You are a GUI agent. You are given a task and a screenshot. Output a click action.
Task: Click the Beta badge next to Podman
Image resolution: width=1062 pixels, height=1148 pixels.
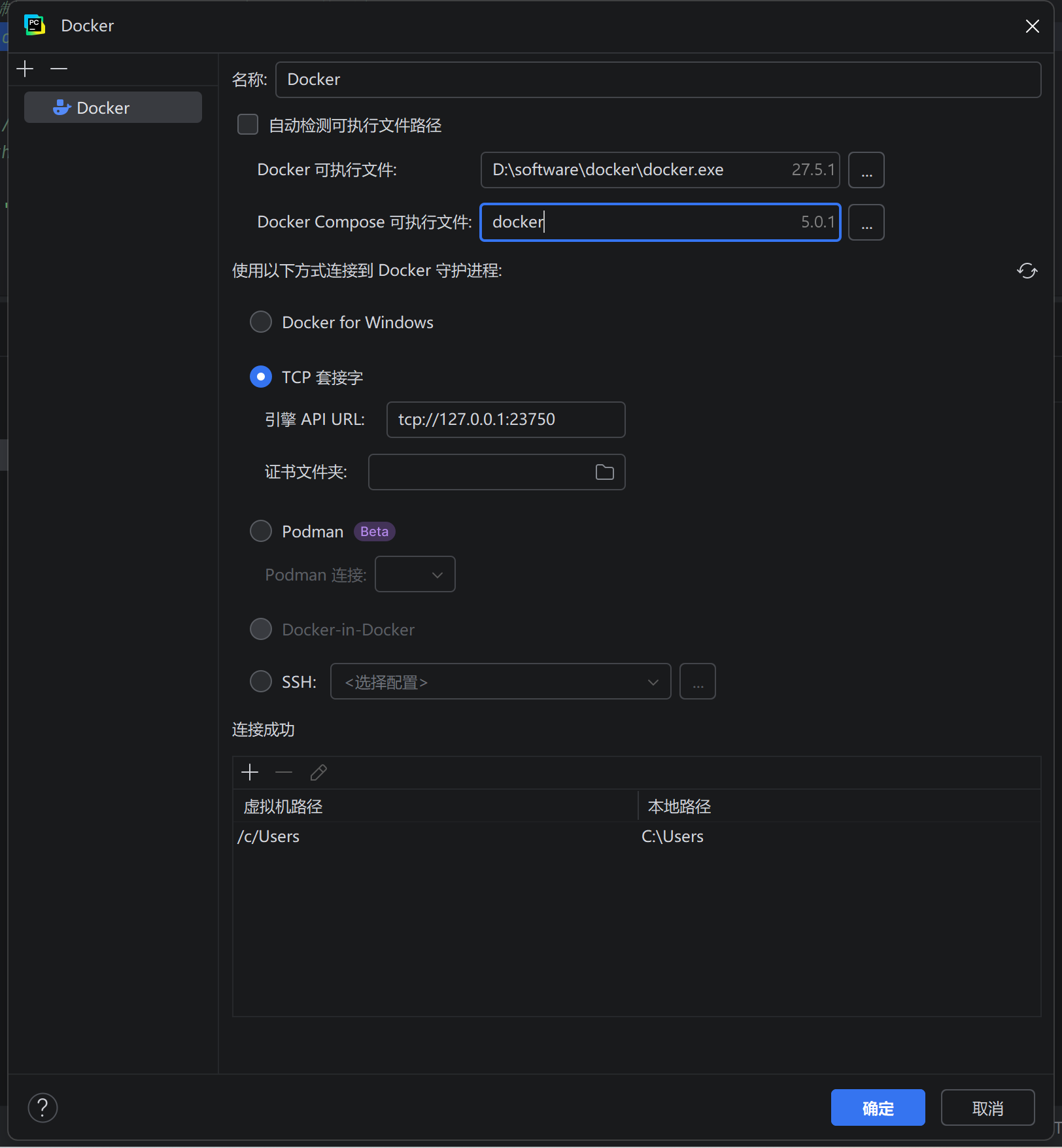coord(375,532)
